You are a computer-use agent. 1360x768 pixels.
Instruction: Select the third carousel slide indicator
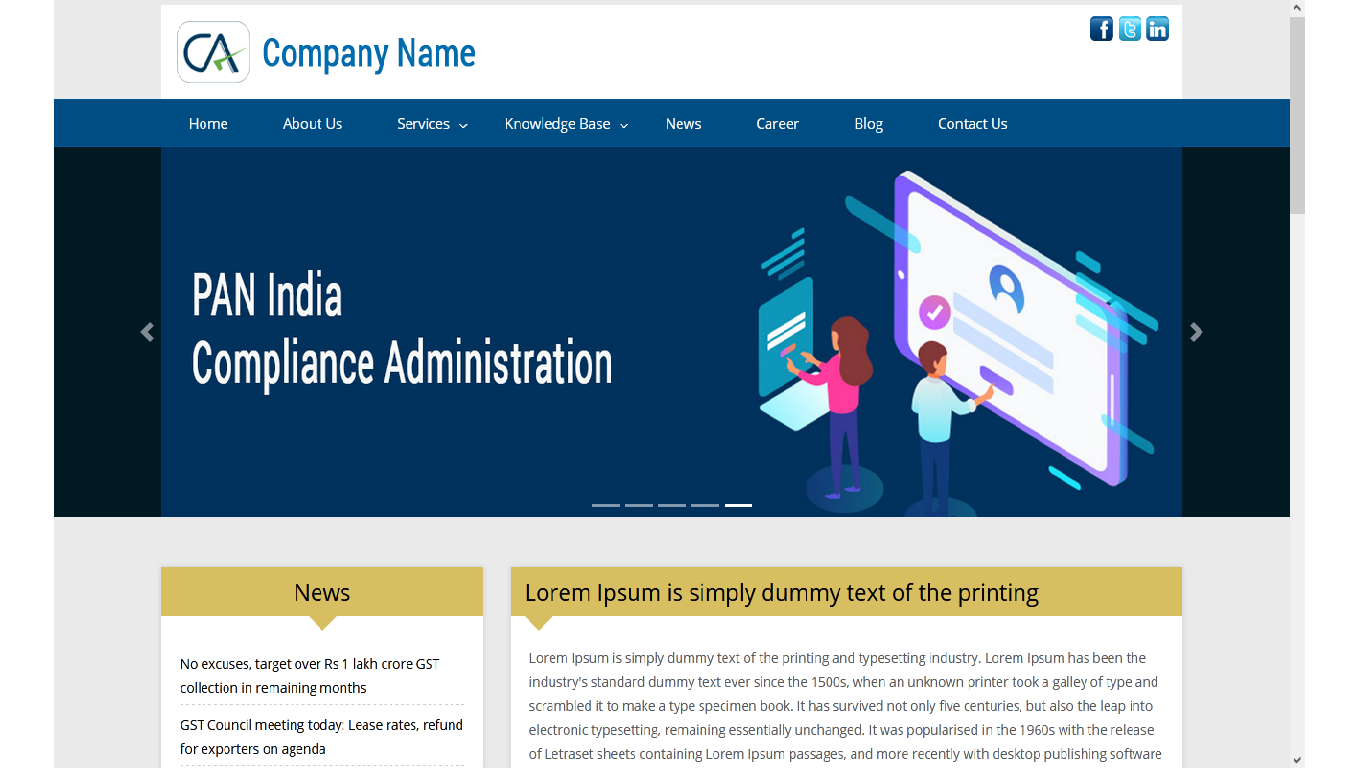click(672, 505)
